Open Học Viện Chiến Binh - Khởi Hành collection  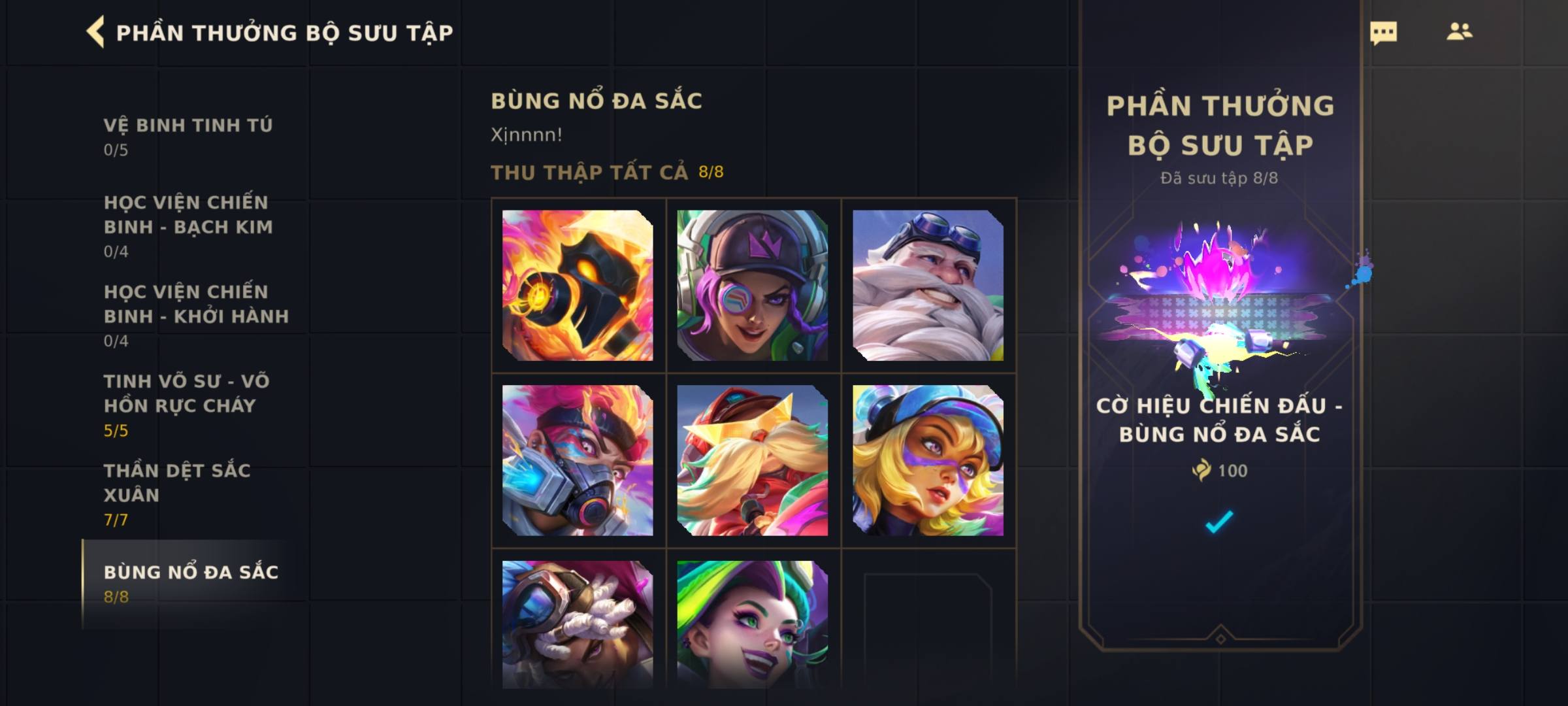(196, 316)
